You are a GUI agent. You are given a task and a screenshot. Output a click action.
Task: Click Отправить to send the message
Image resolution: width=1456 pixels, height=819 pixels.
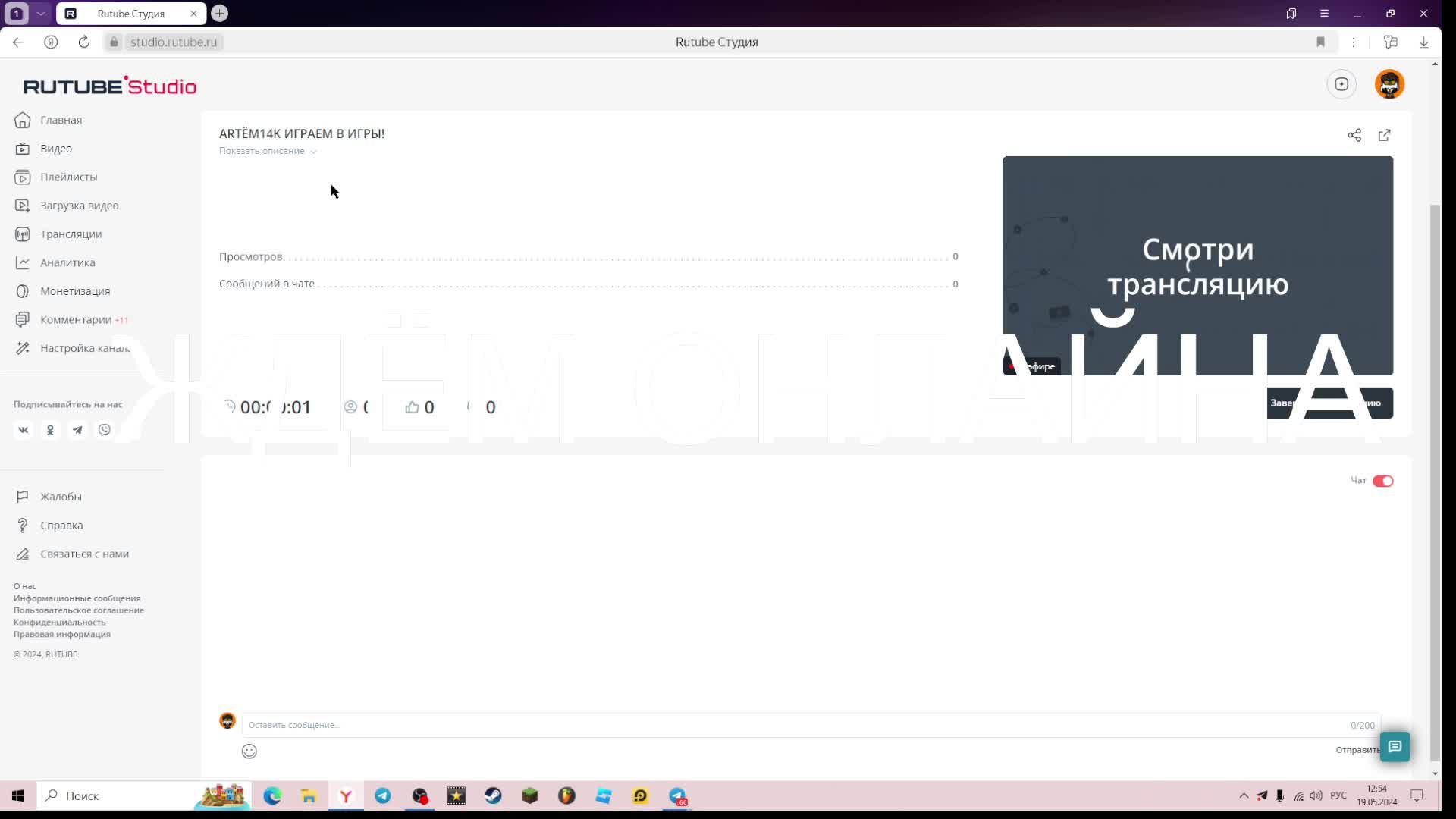pos(1357,750)
